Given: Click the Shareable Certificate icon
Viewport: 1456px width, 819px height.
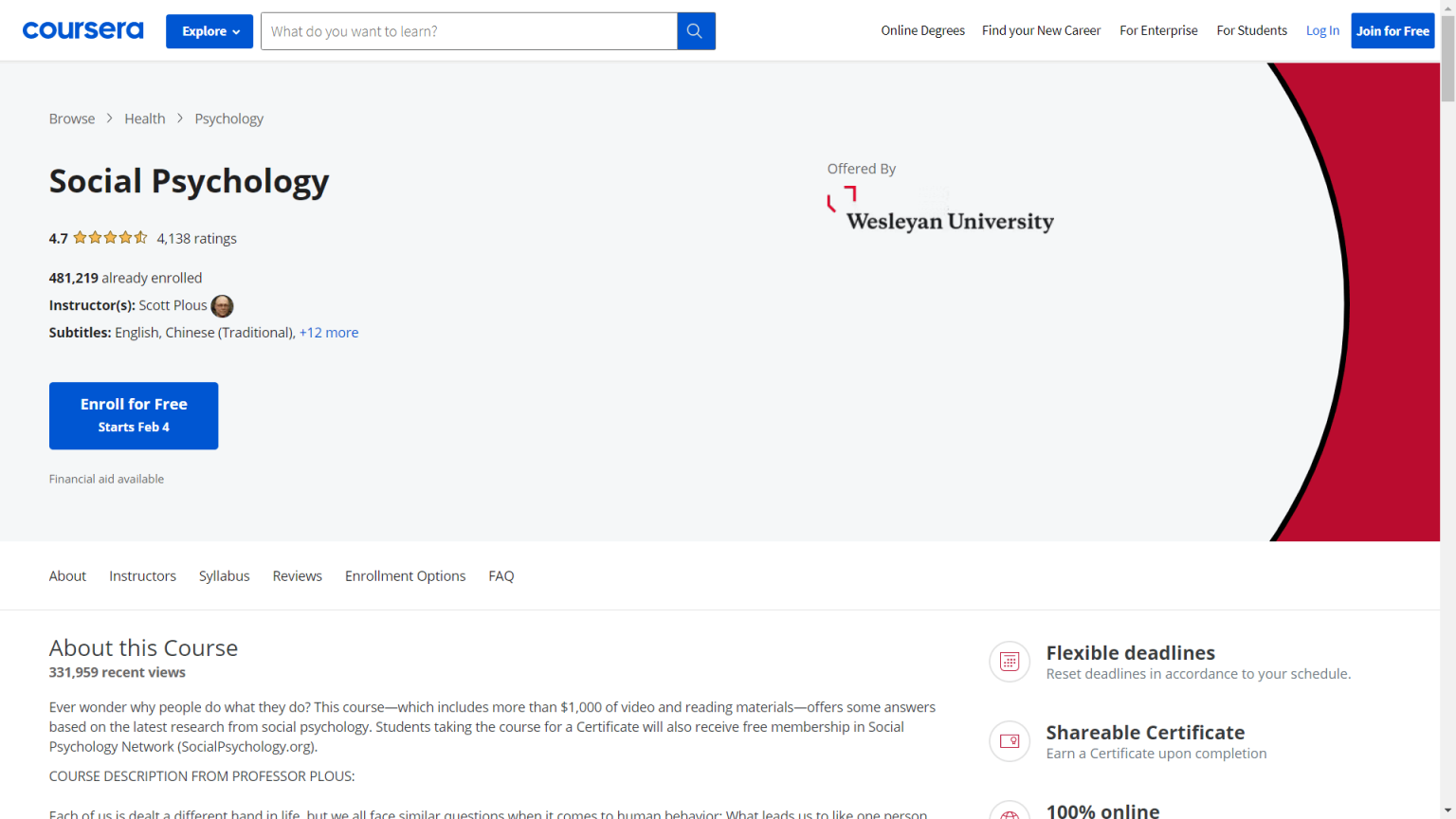Looking at the screenshot, I should [1010, 741].
